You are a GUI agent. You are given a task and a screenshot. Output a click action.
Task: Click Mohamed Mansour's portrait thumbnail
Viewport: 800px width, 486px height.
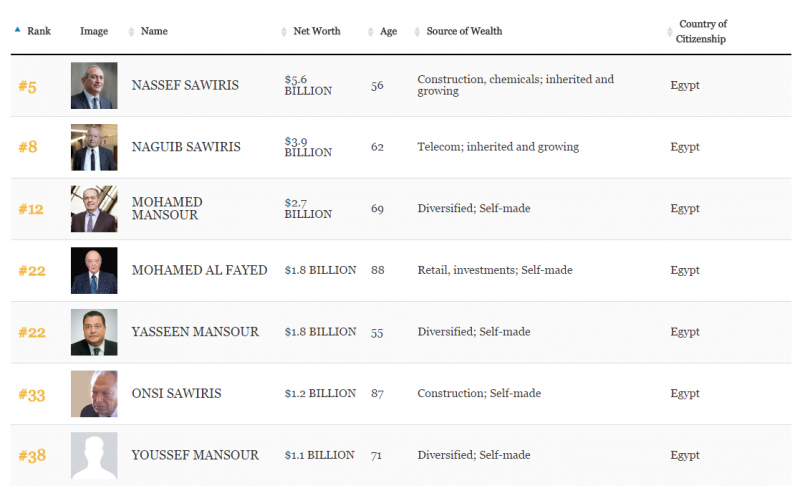pyautogui.click(x=94, y=209)
